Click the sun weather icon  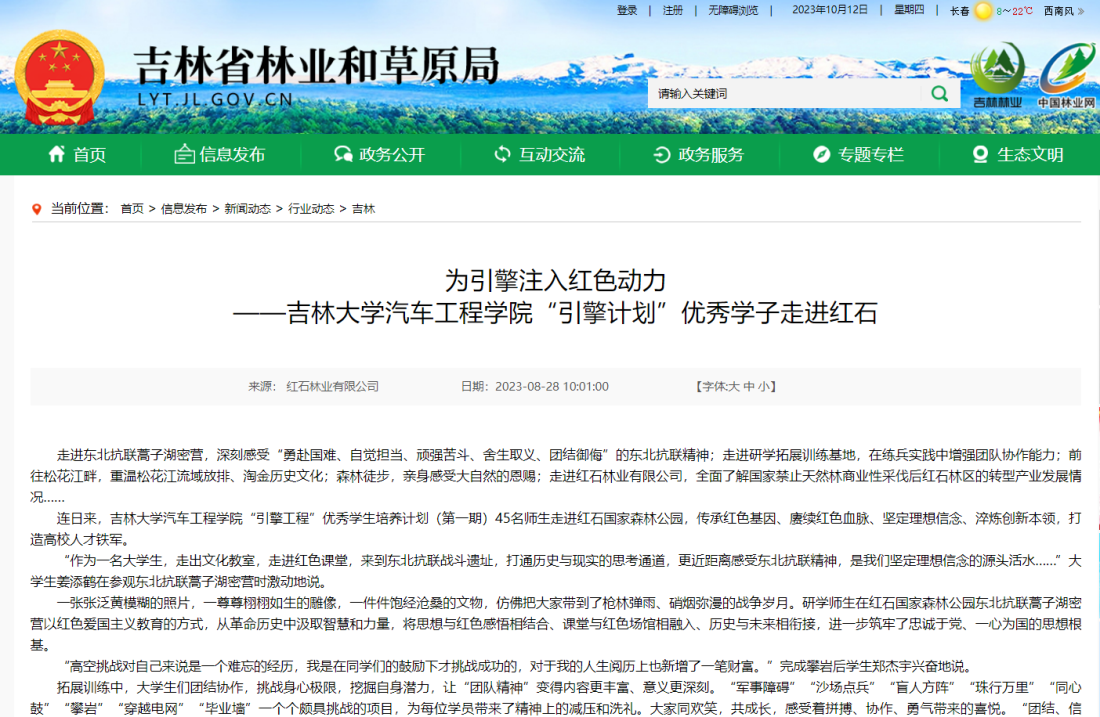(984, 11)
